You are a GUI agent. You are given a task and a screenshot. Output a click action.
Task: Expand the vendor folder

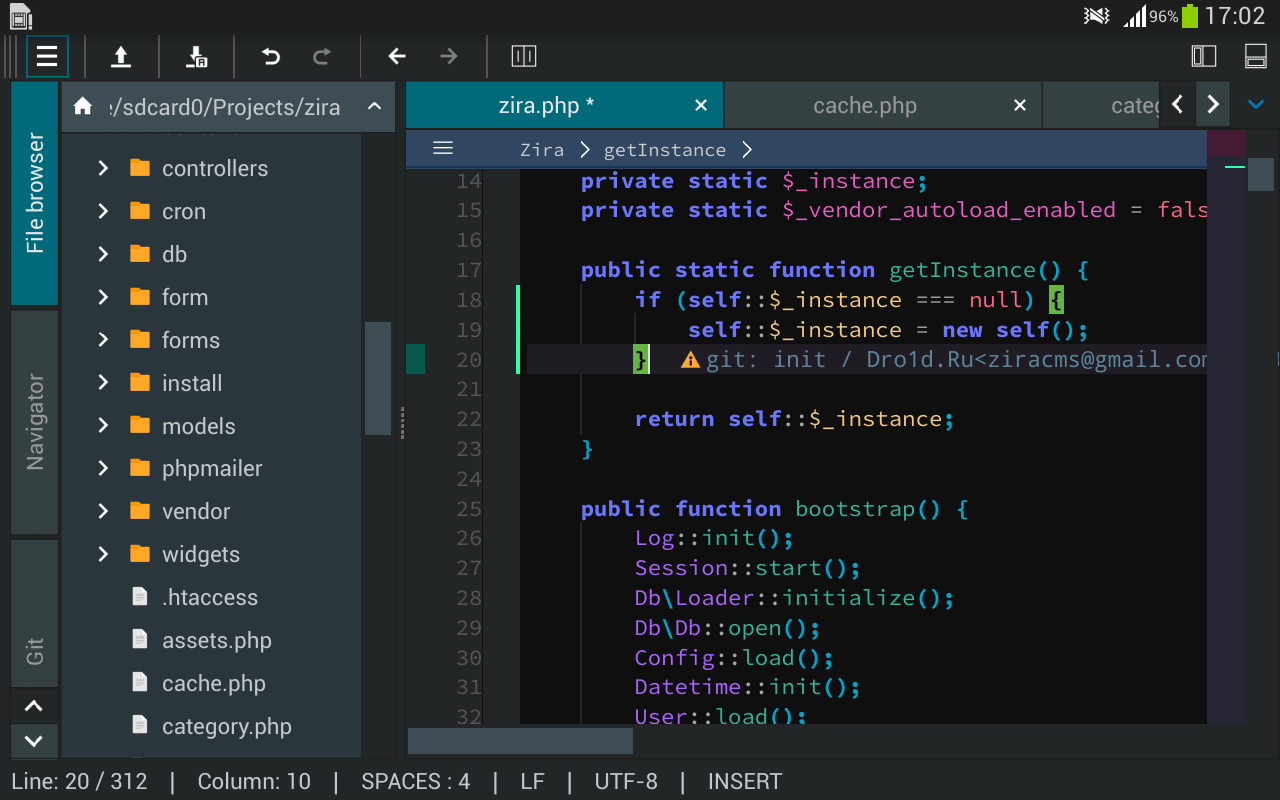[103, 512]
